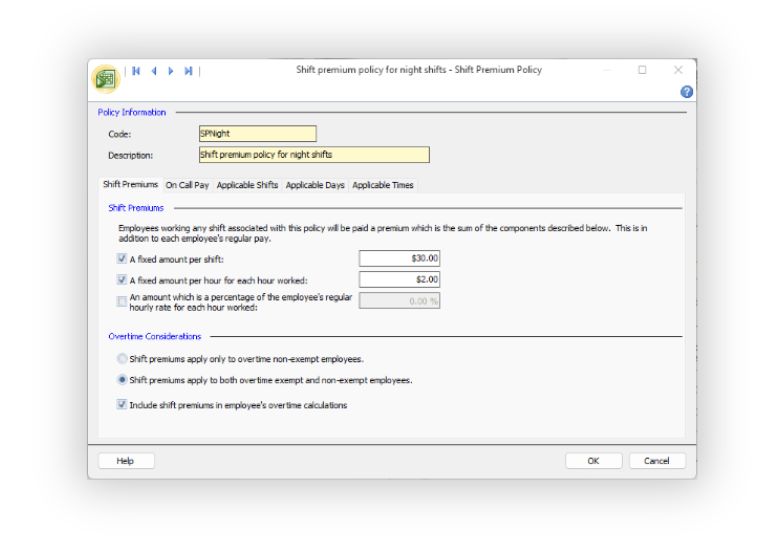Viewport: 784px width, 538px height.
Task: Click the 'Overtime Considerations' section heading
Action: tap(154, 336)
